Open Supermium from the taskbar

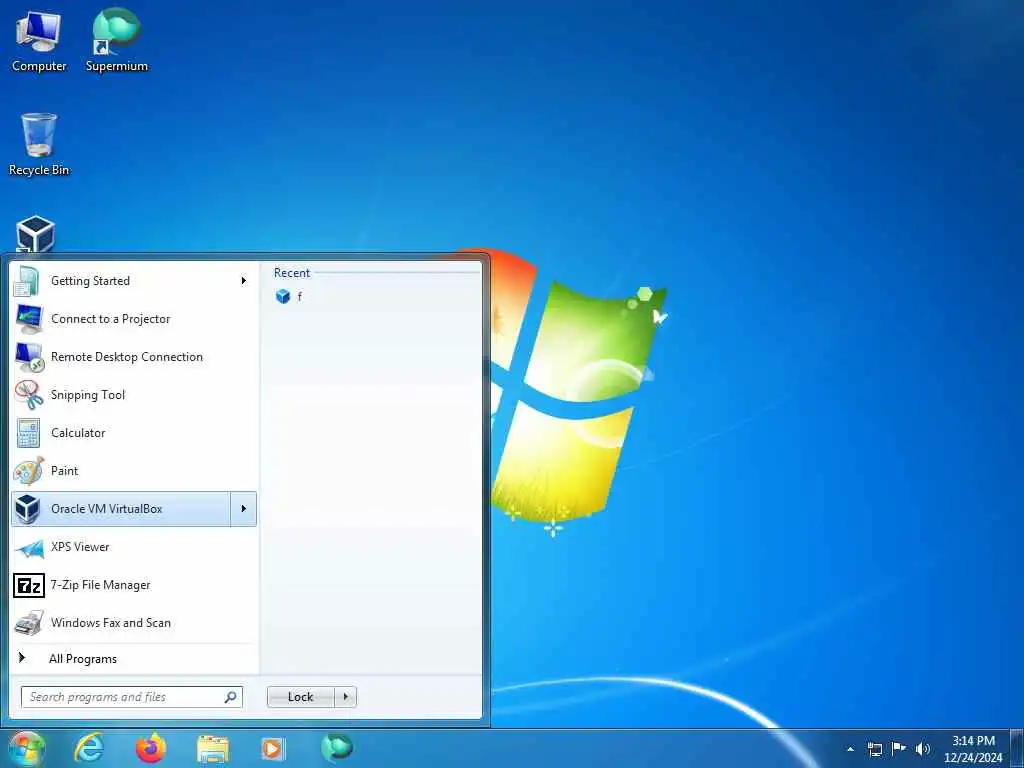[337, 748]
